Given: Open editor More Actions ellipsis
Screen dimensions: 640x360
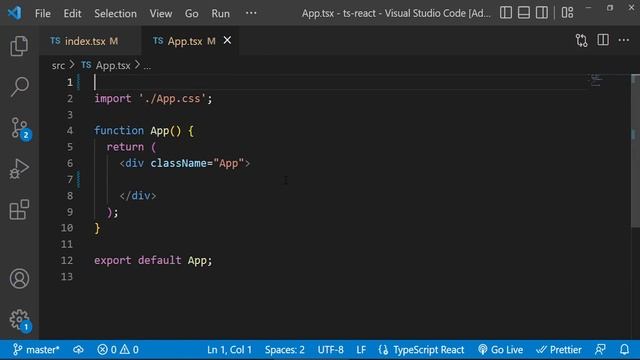Looking at the screenshot, I should coord(624,40).
